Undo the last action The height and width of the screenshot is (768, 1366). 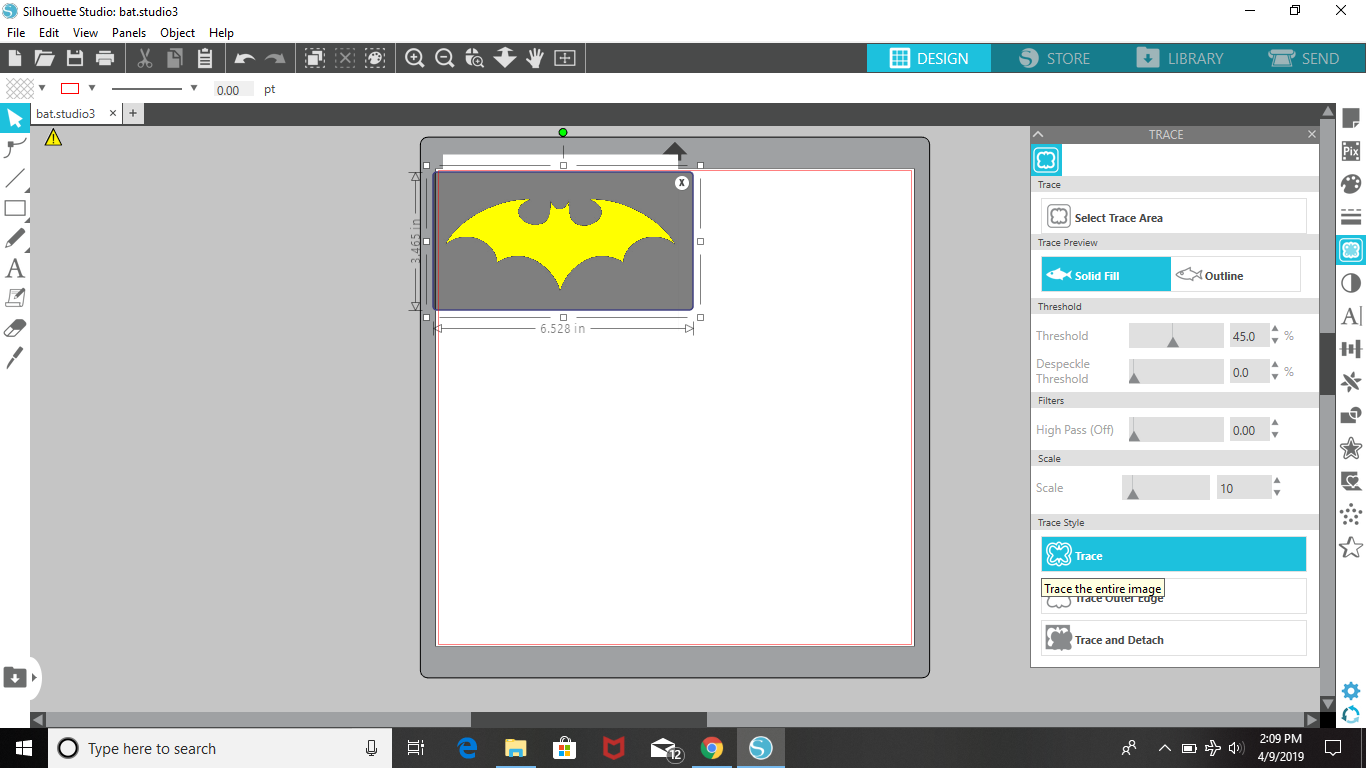click(x=245, y=58)
